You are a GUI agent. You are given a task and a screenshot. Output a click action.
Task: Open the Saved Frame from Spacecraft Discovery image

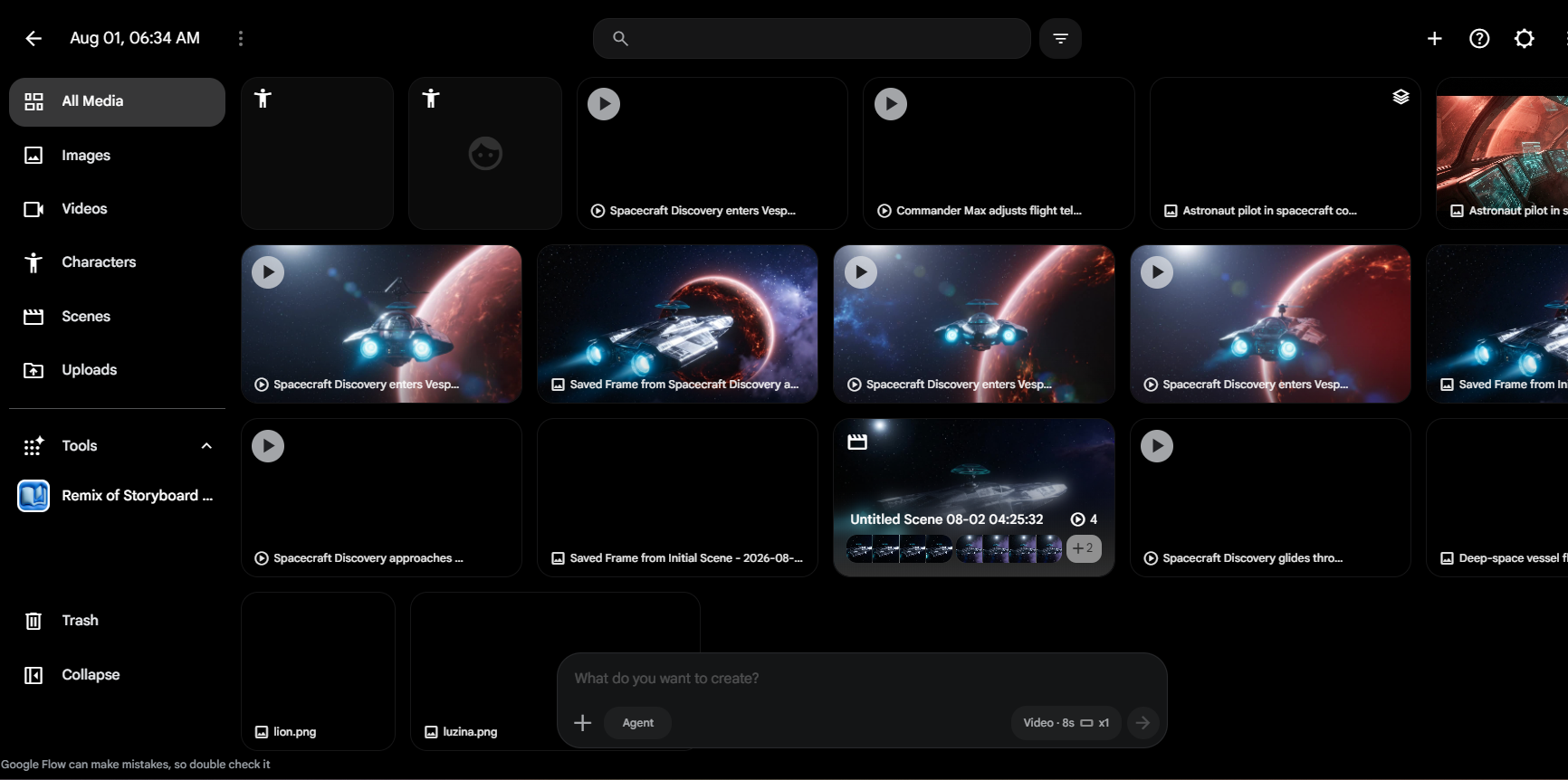(677, 324)
